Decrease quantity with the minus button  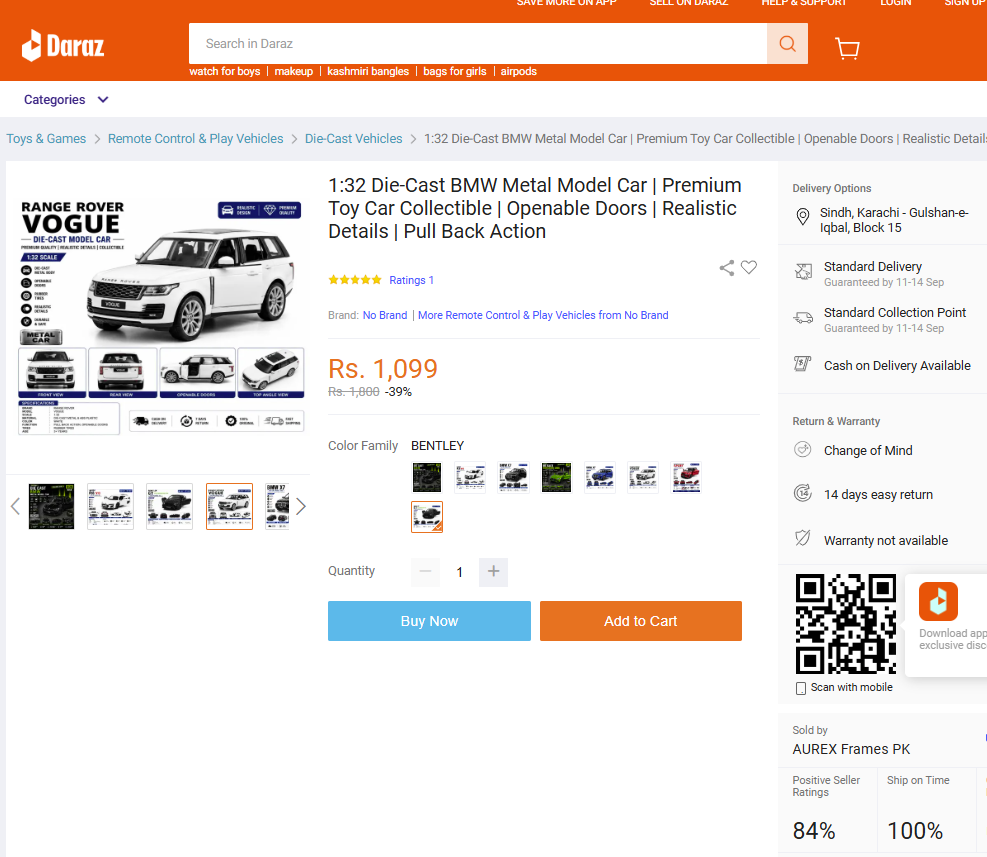426,572
